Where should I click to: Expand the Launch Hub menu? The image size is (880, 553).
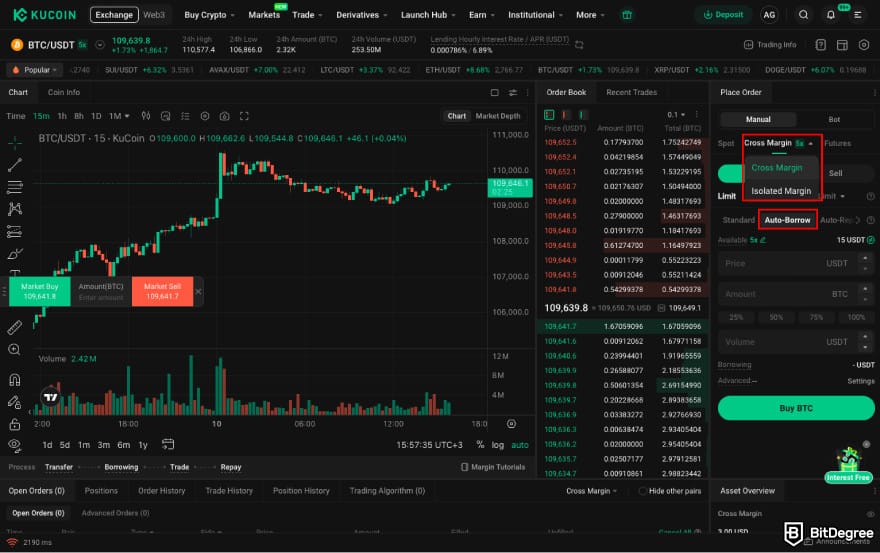428,15
